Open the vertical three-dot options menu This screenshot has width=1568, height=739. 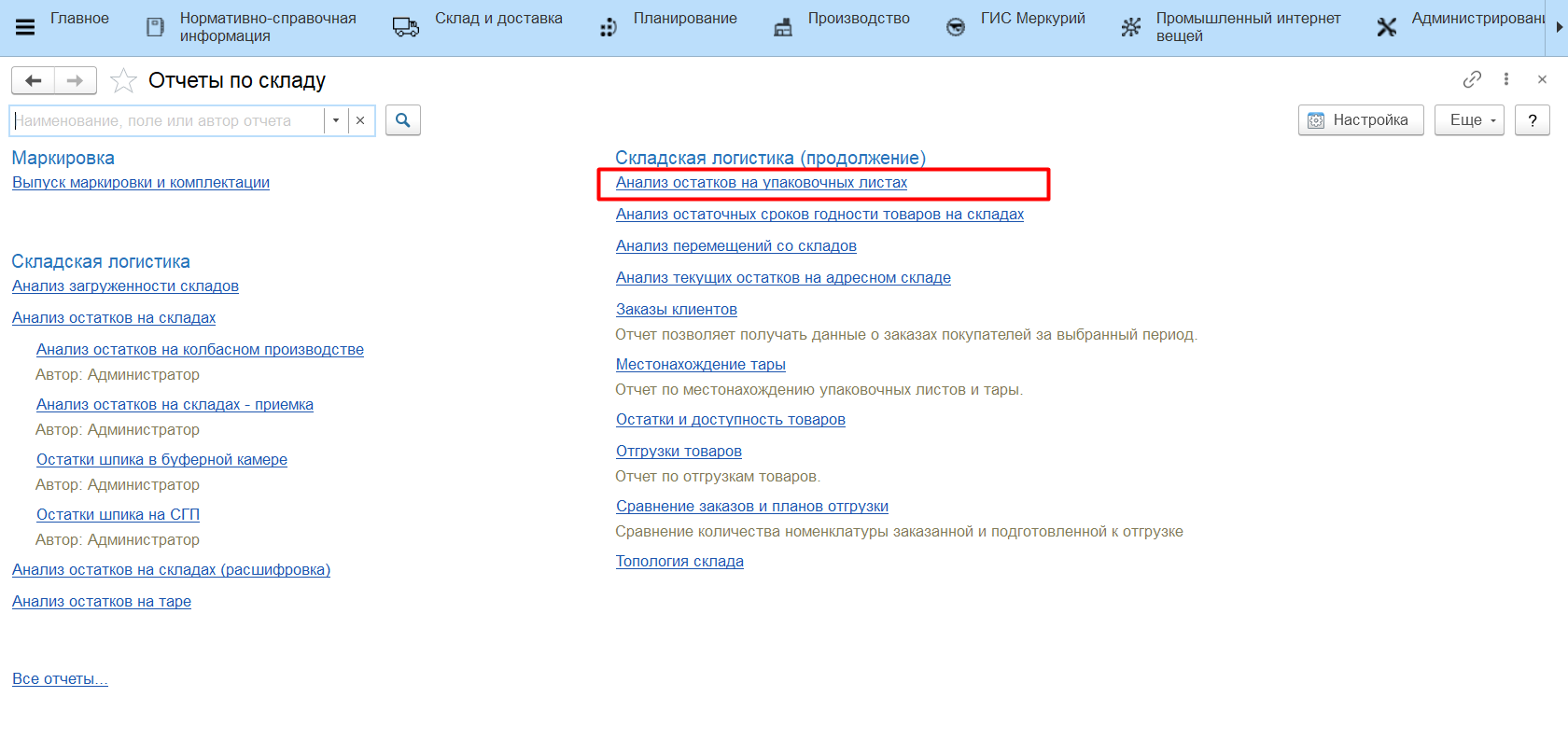click(1506, 80)
